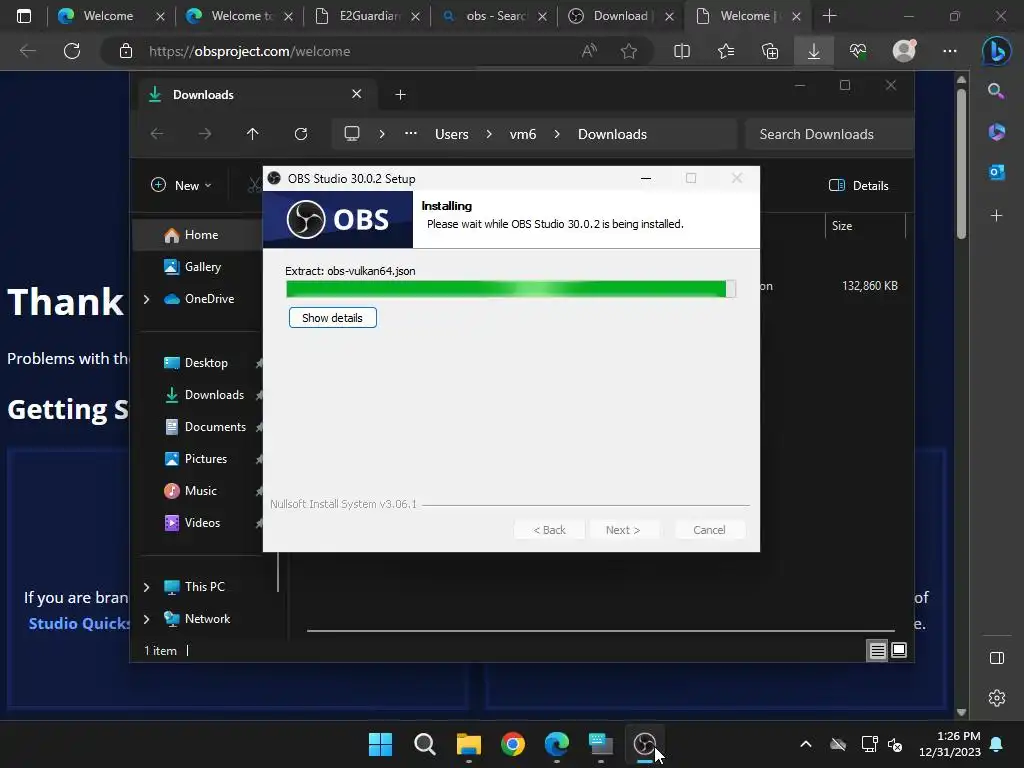Viewport: 1024px width, 768px height.
Task: Expand the OneDrive tree node
Action: pos(146,299)
